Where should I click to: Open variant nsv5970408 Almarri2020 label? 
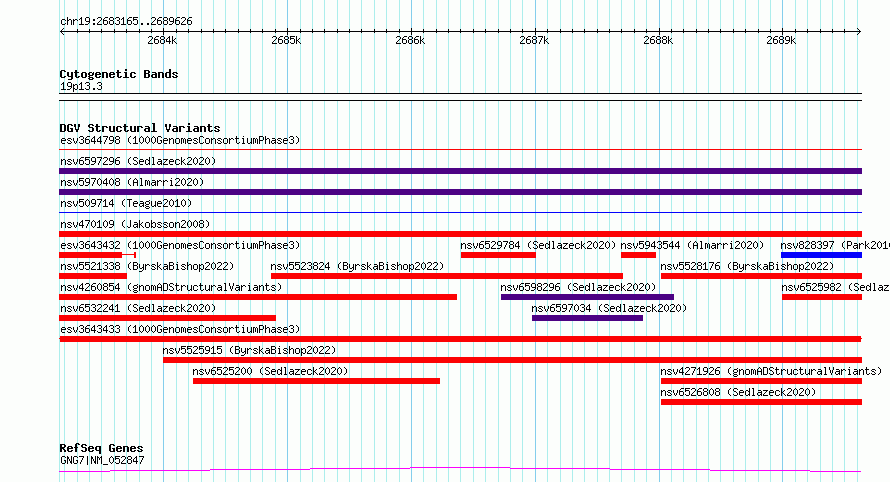coord(132,182)
